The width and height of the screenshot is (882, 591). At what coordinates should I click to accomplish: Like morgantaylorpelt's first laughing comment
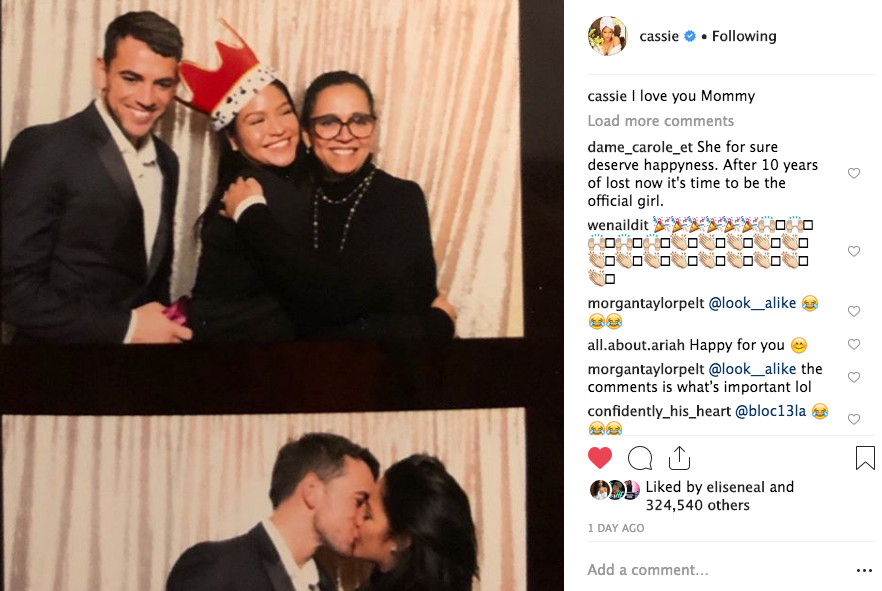tap(854, 312)
